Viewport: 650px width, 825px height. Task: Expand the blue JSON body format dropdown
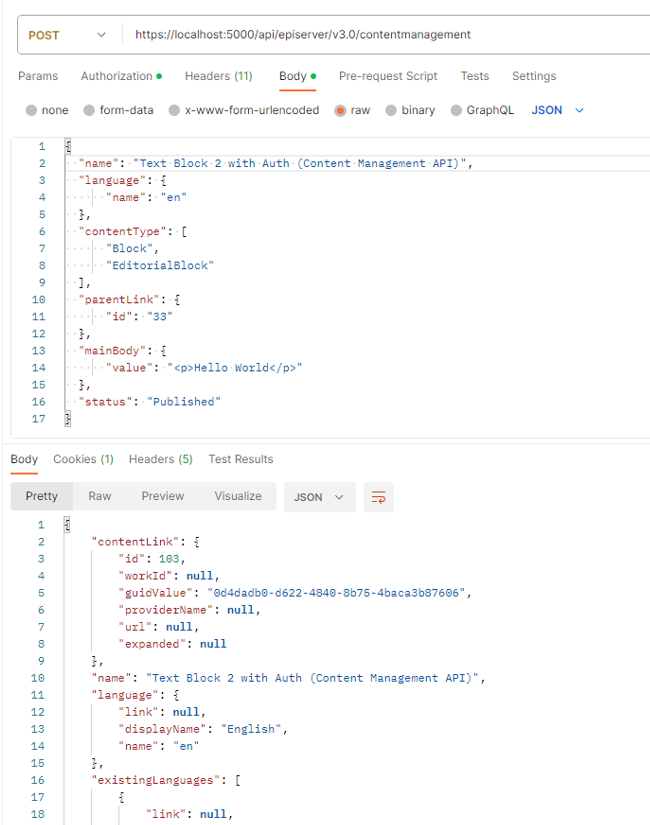557,110
